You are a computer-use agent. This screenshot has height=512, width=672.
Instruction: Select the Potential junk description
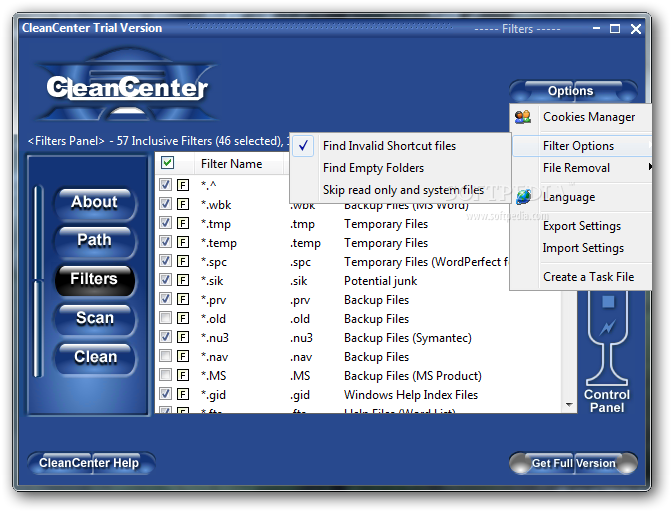pos(381,281)
